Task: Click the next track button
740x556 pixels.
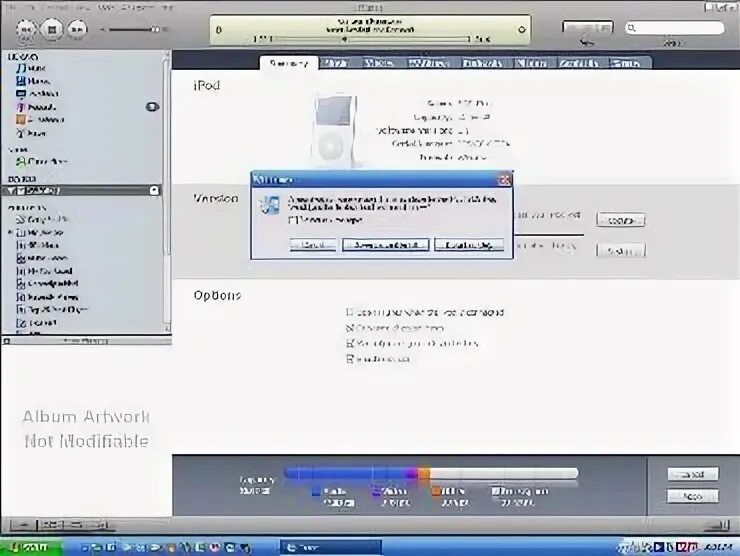Action: [77, 30]
